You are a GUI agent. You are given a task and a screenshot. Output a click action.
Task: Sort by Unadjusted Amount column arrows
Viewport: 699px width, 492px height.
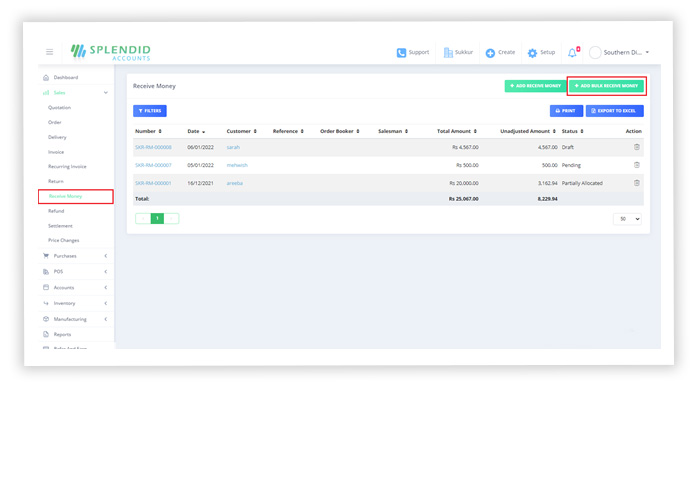tap(554, 131)
